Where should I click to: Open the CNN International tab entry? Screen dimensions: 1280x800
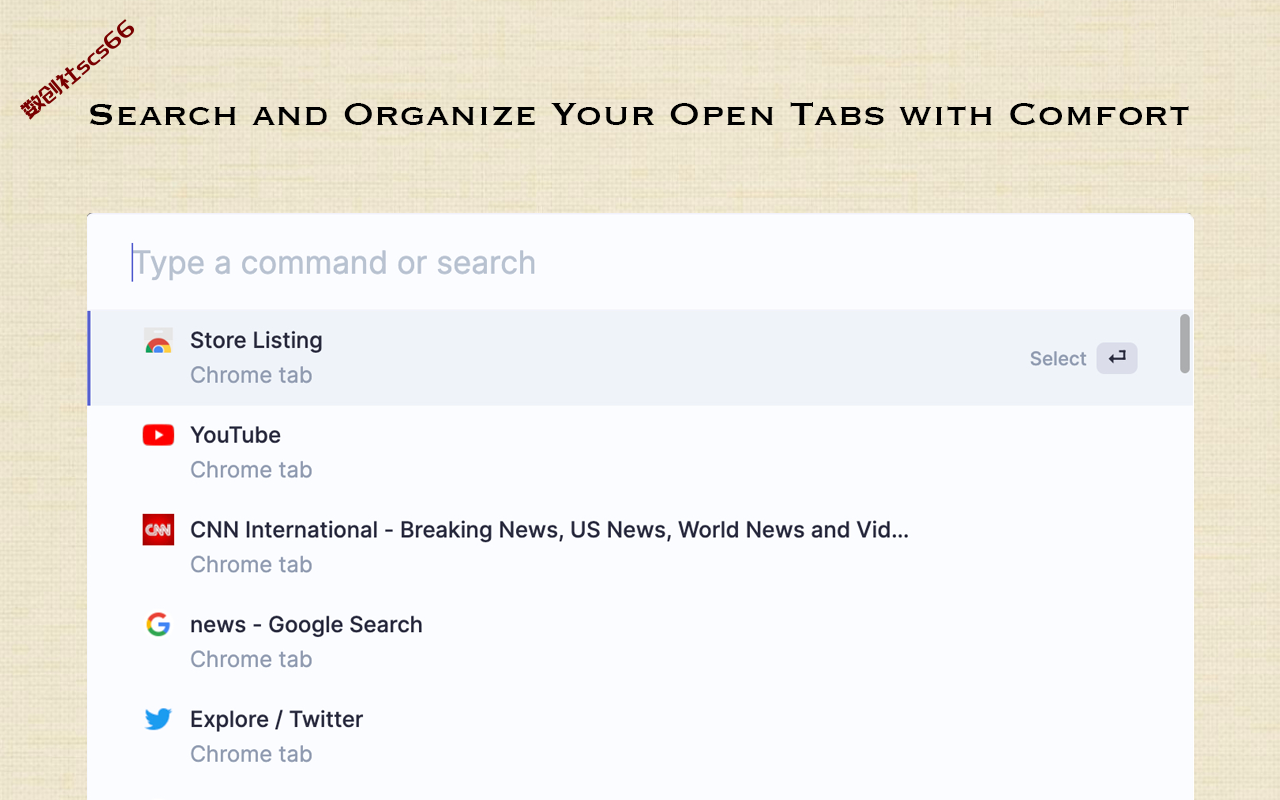640,547
